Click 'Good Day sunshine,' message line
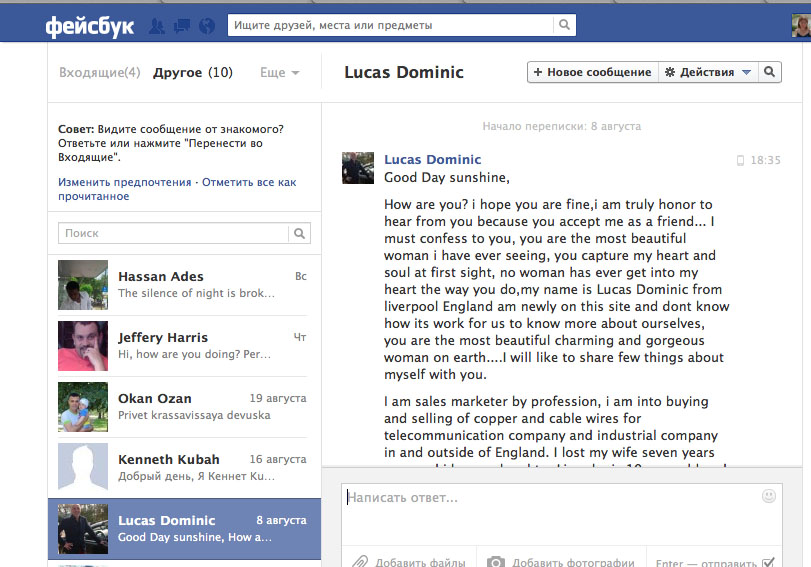Screen dimensions: 811x567 click(447, 177)
